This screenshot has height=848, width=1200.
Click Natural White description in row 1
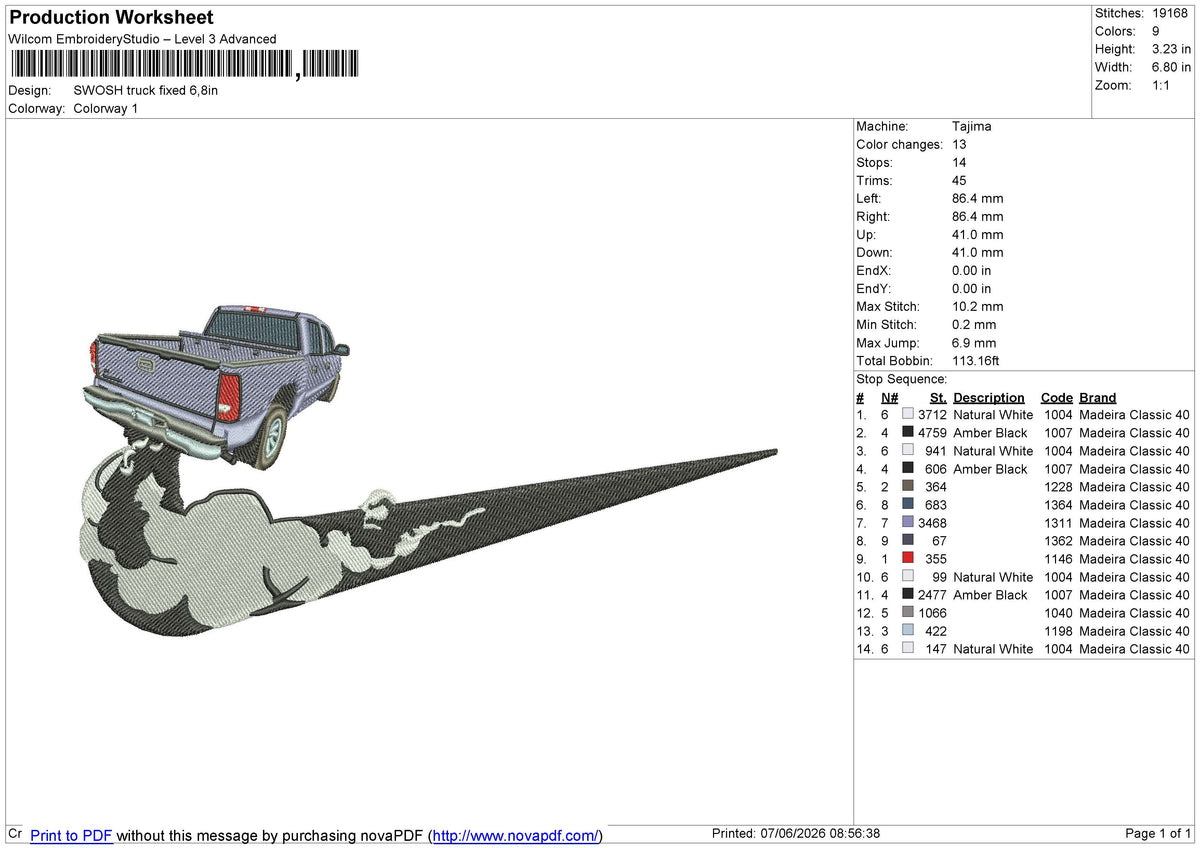[x=993, y=415]
